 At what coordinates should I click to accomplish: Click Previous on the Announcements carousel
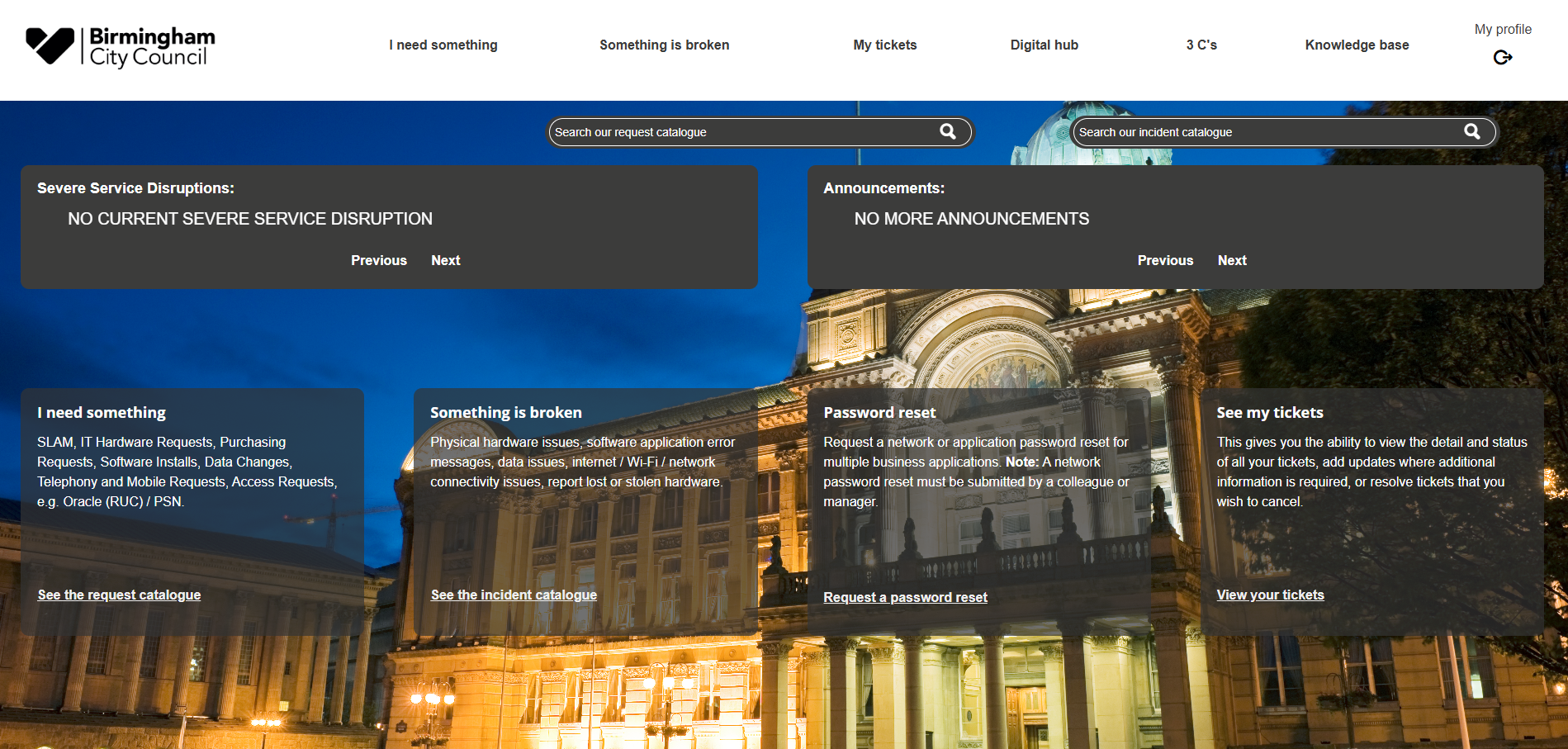tap(1165, 260)
